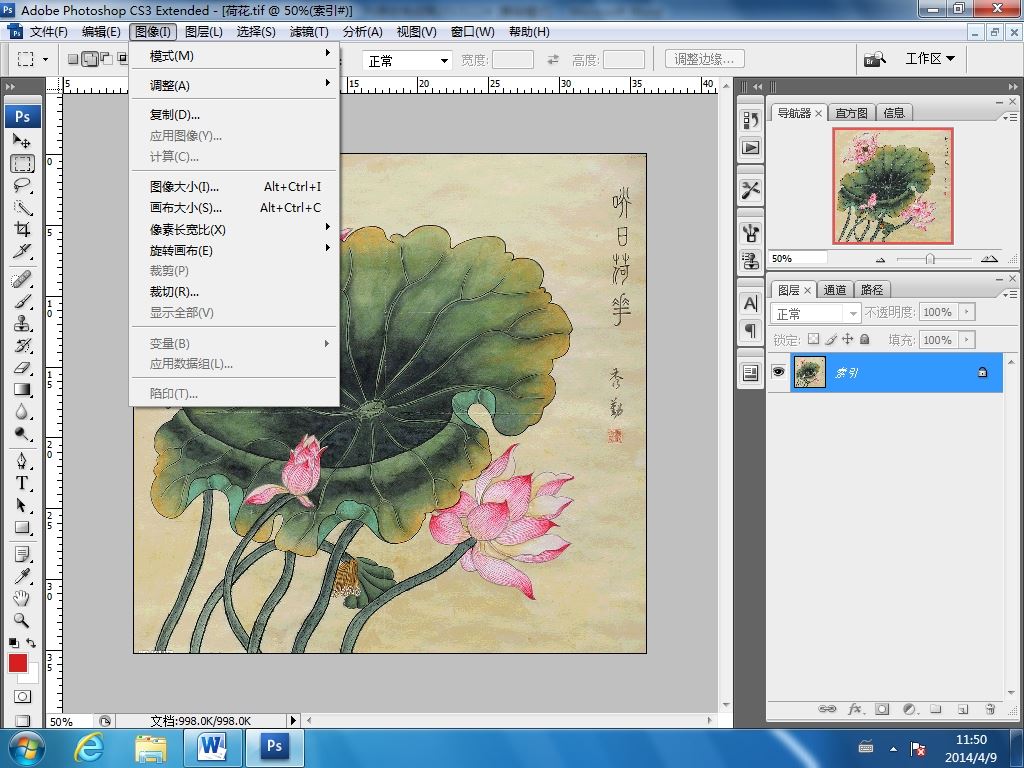
Task: Open Microsoft Word from the taskbar
Action: [213, 746]
